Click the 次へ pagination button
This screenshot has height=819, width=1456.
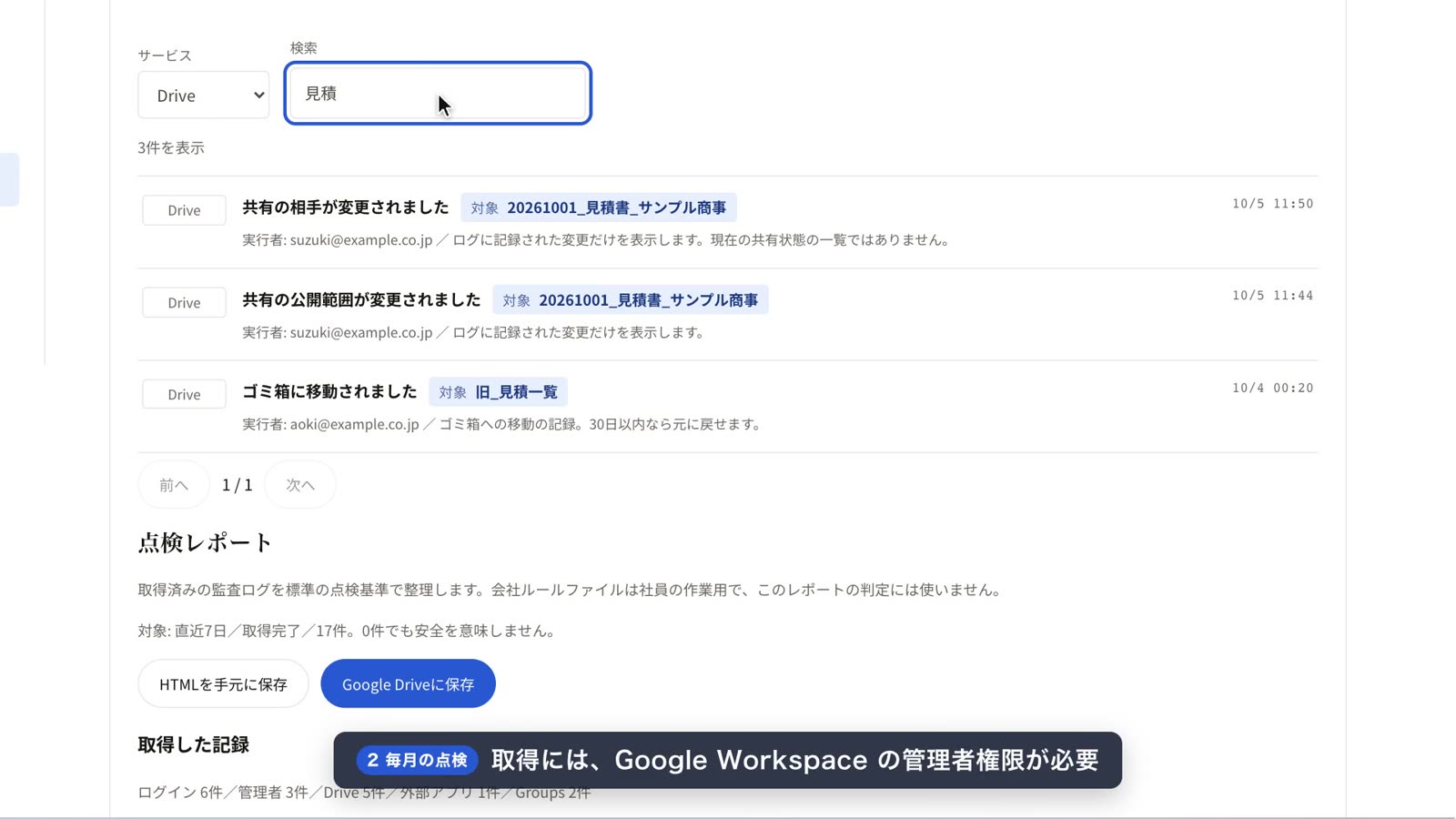pyautogui.click(x=300, y=485)
